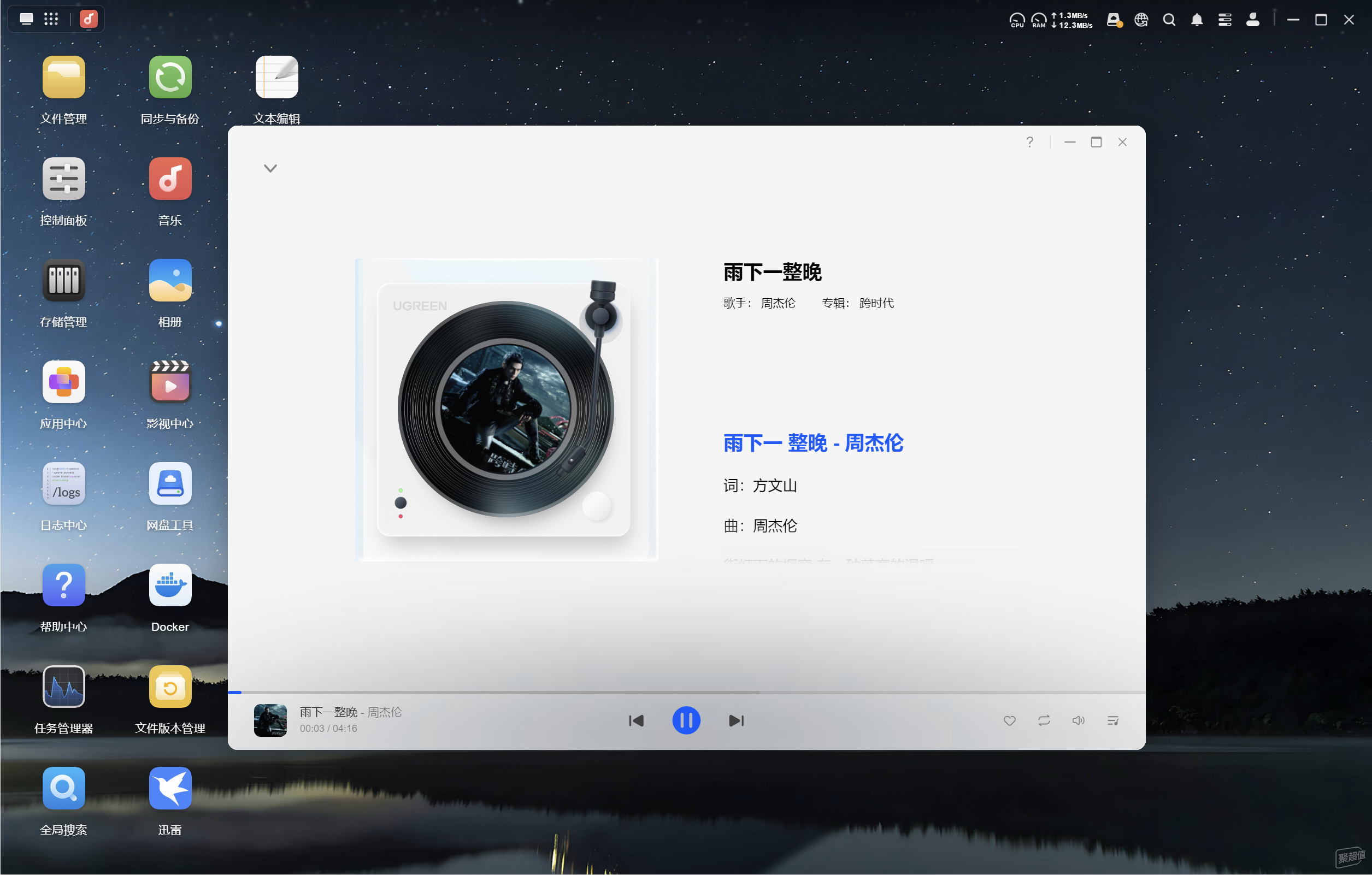
Task: Click the show desktop icon in top bar
Action: tap(26, 19)
